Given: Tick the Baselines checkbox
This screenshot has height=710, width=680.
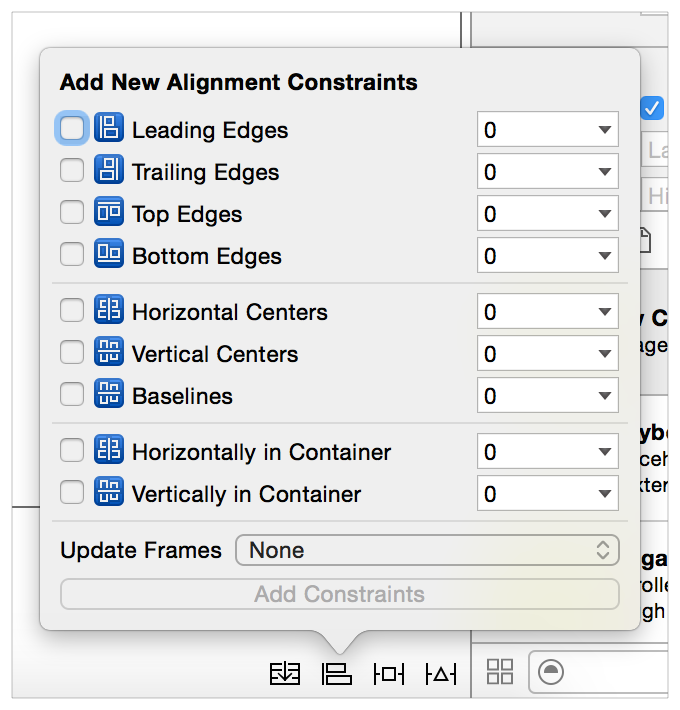Looking at the screenshot, I should coord(72,394).
